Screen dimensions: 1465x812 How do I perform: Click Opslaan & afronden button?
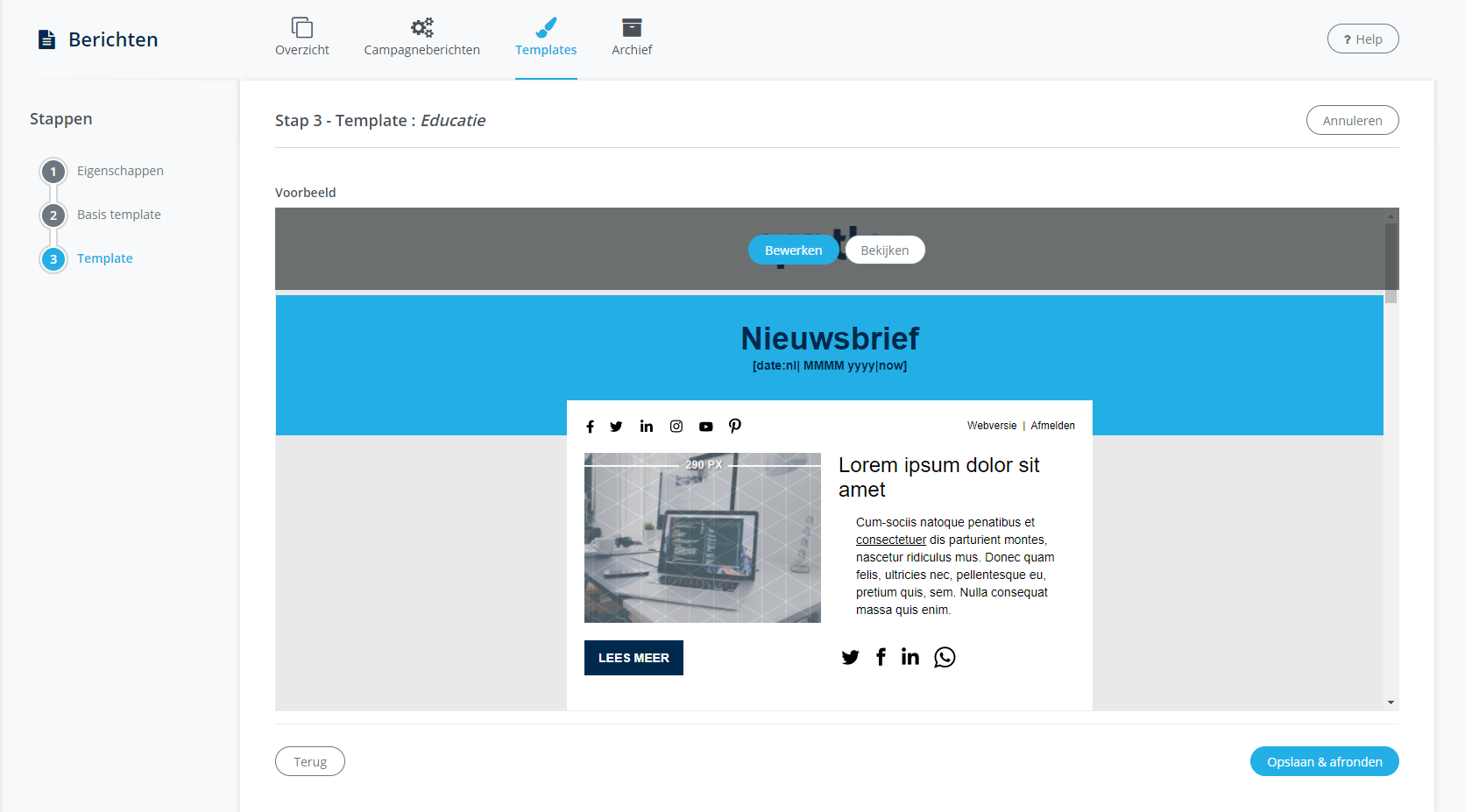click(x=1324, y=761)
